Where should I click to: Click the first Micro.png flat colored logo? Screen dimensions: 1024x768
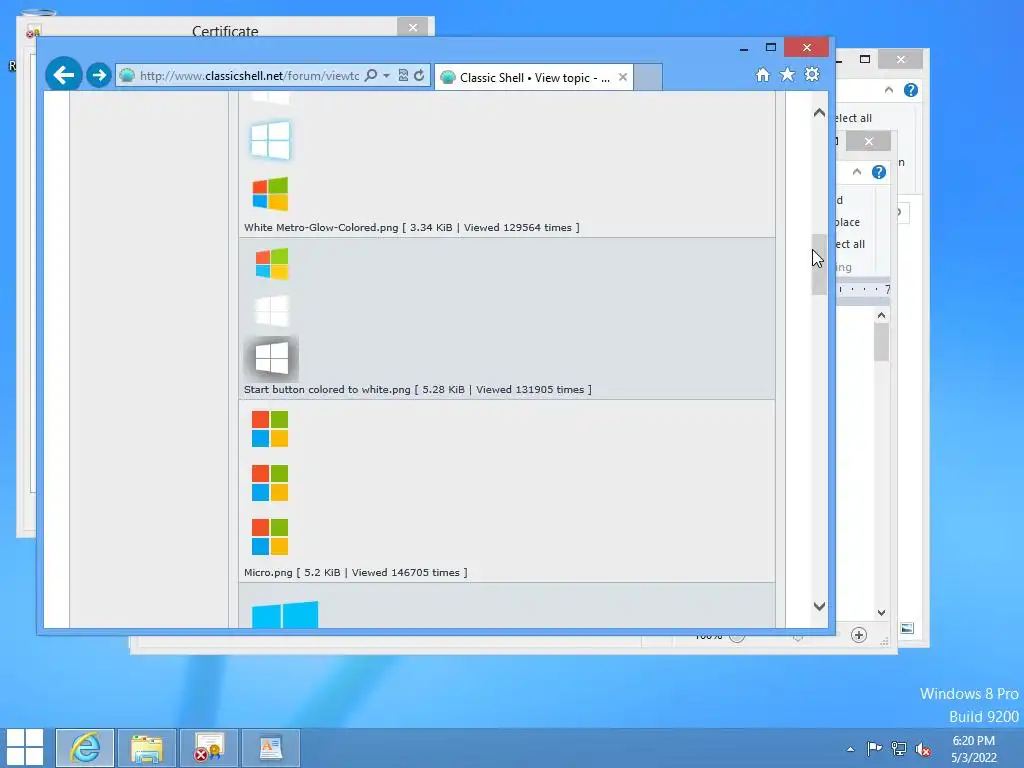[x=270, y=429]
